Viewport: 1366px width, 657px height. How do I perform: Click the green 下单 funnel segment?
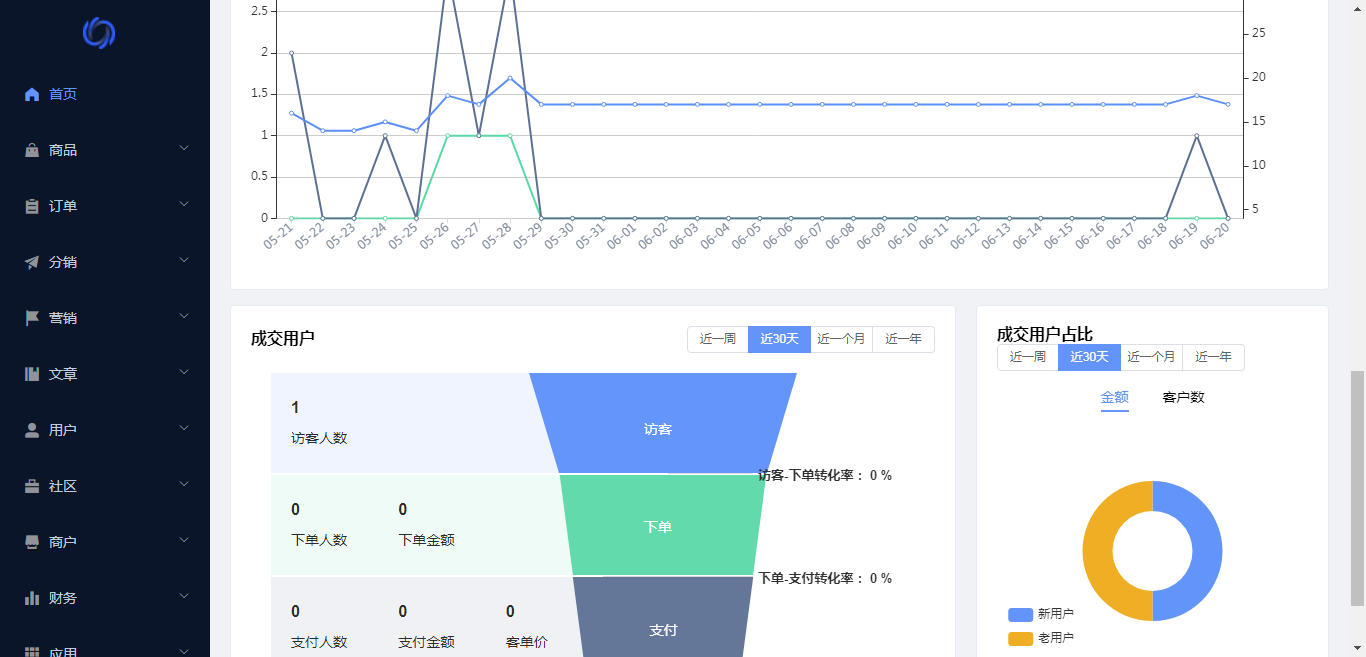pyautogui.click(x=661, y=525)
